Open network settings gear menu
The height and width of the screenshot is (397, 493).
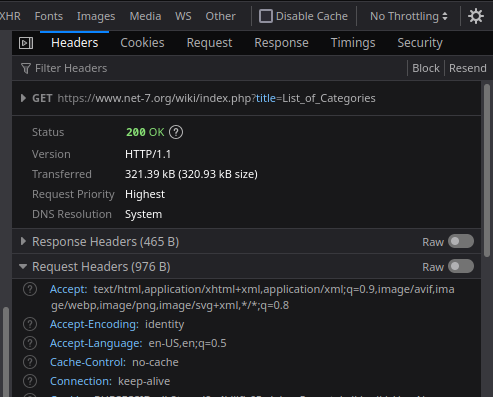(x=476, y=16)
